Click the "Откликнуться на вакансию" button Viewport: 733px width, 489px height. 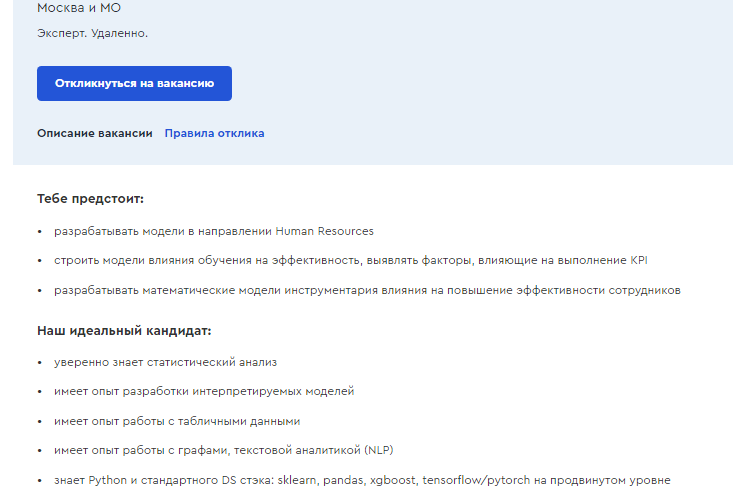tap(134, 84)
